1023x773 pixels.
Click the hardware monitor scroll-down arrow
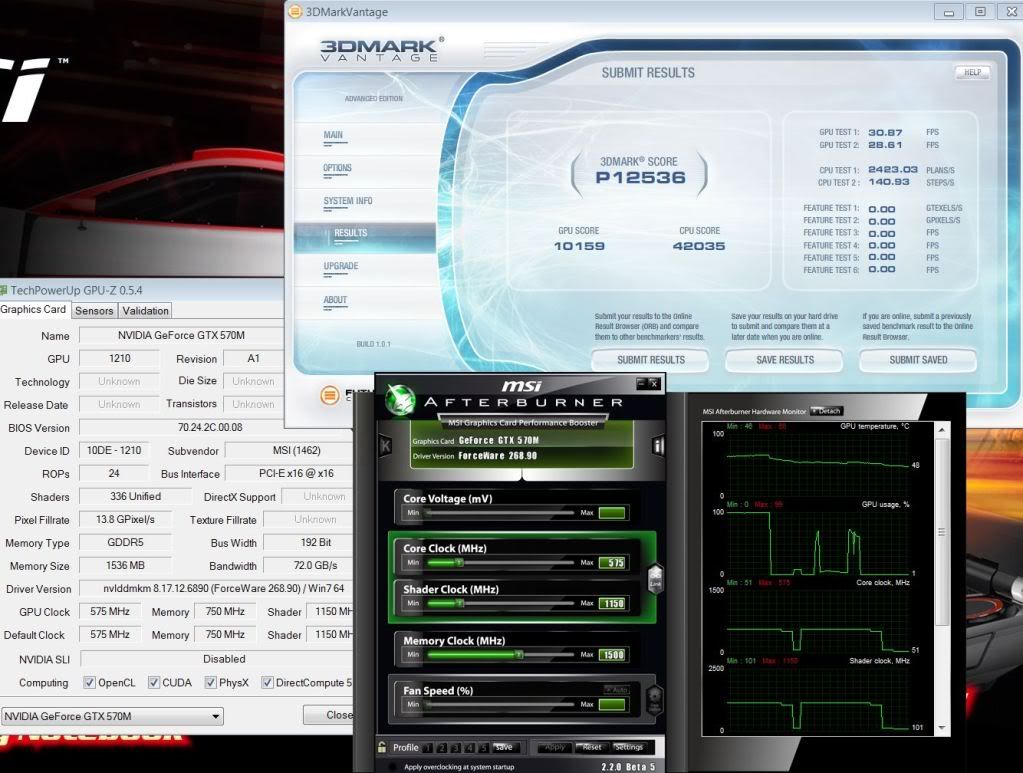[x=941, y=727]
